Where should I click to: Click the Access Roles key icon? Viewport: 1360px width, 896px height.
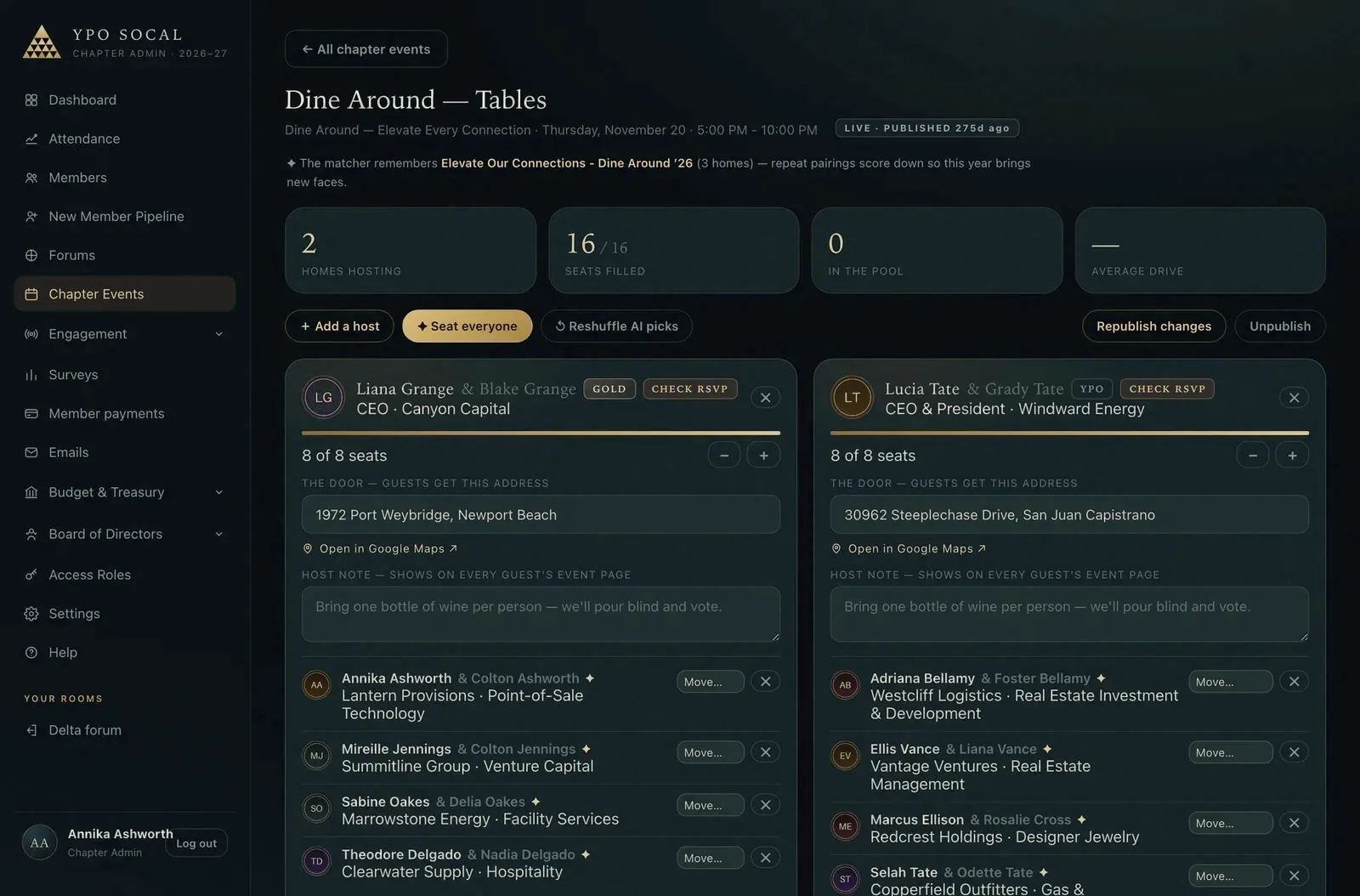coord(31,575)
